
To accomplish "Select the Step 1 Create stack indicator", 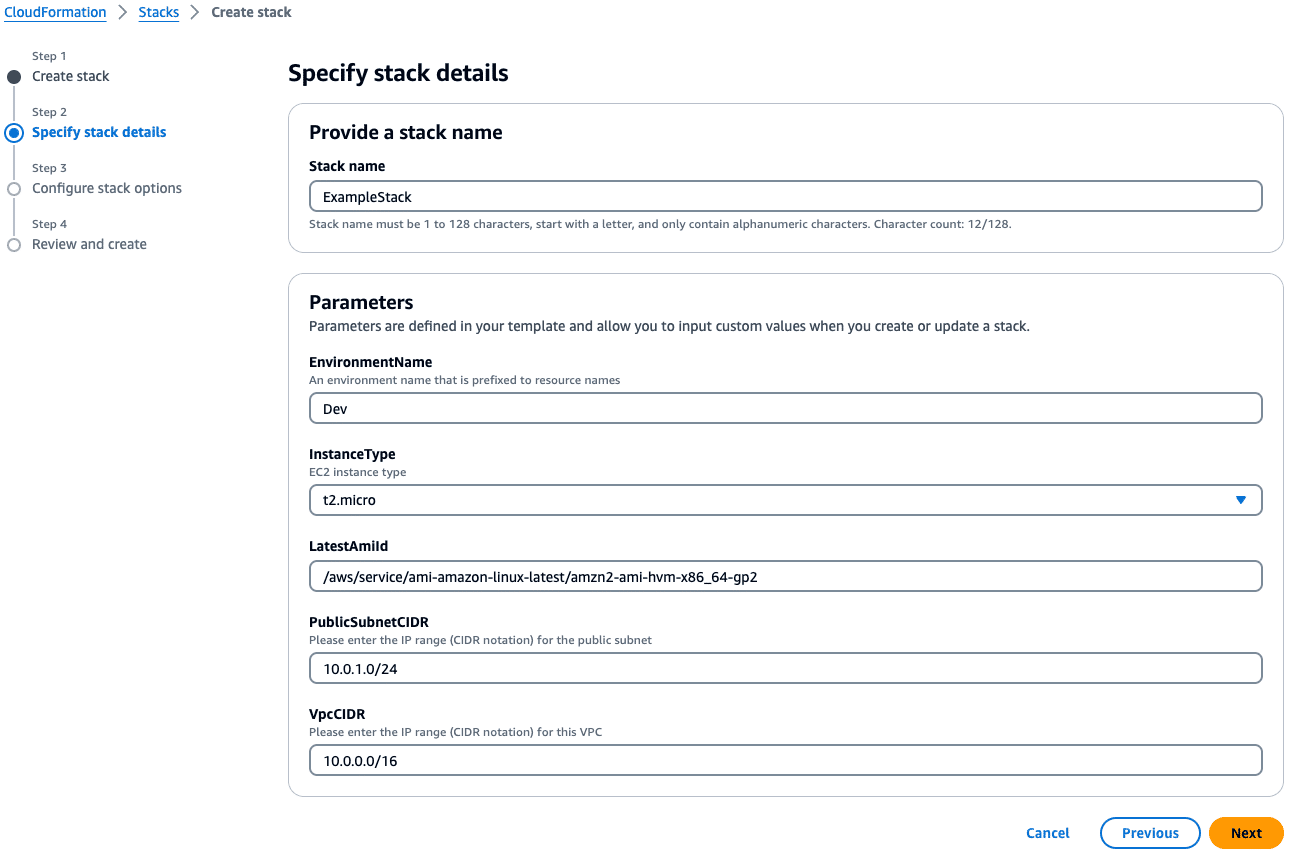I will (13, 76).
